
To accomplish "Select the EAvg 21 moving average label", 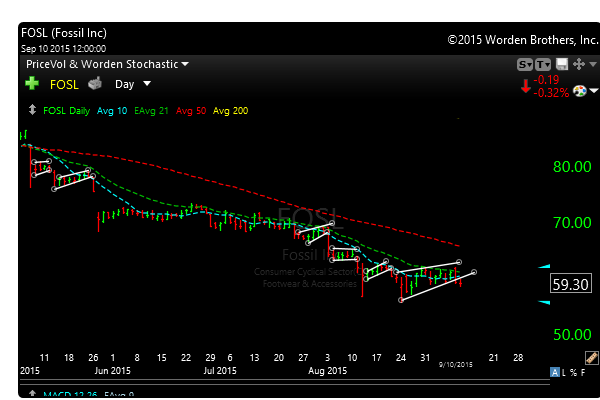I will (x=151, y=111).
